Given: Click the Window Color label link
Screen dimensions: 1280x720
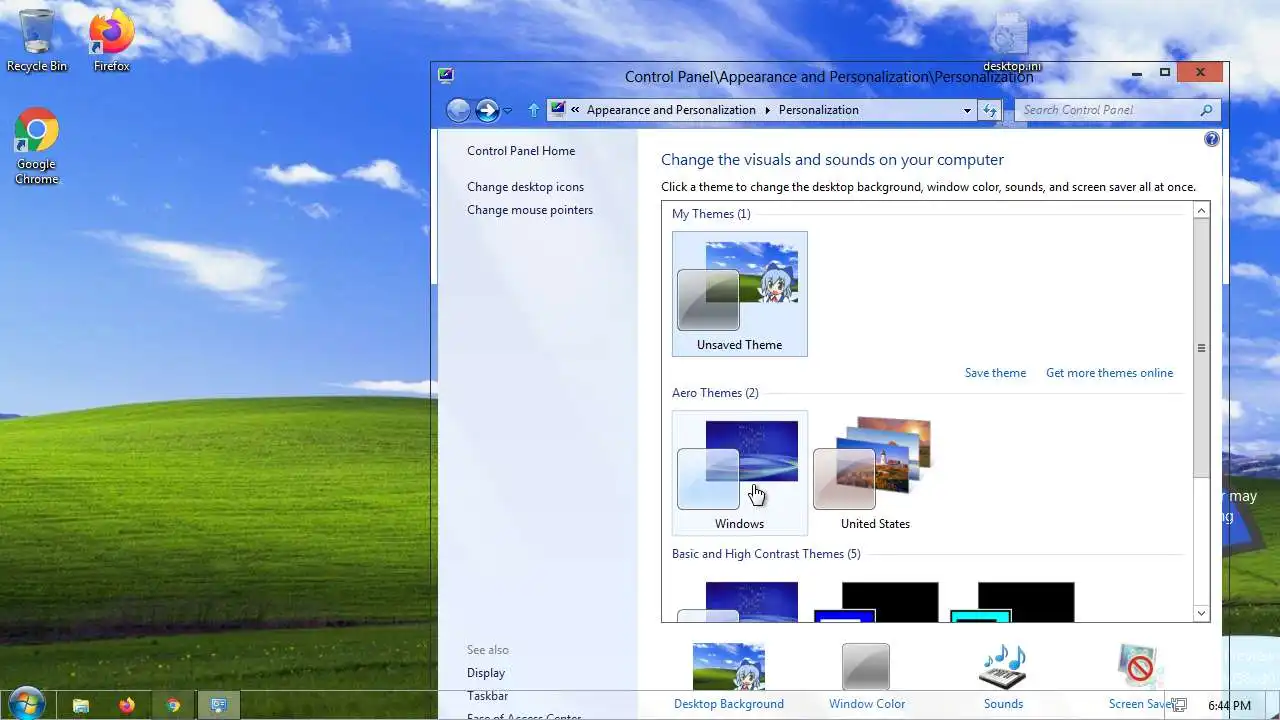Looking at the screenshot, I should click(x=867, y=704).
